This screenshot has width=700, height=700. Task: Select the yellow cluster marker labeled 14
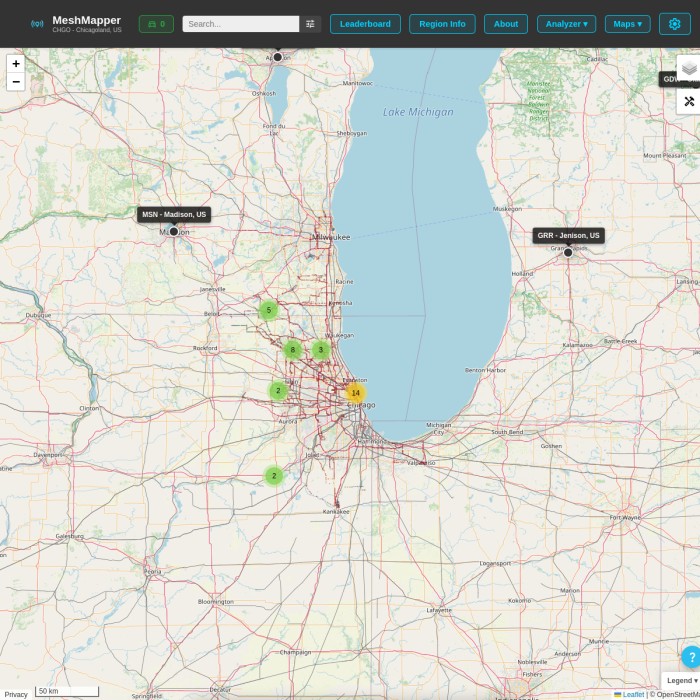355,393
